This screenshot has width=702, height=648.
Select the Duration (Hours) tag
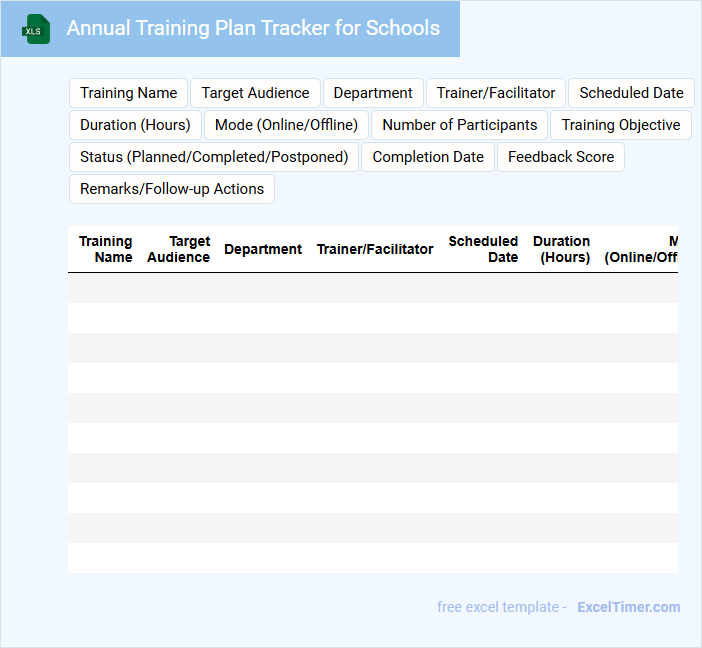(x=135, y=125)
